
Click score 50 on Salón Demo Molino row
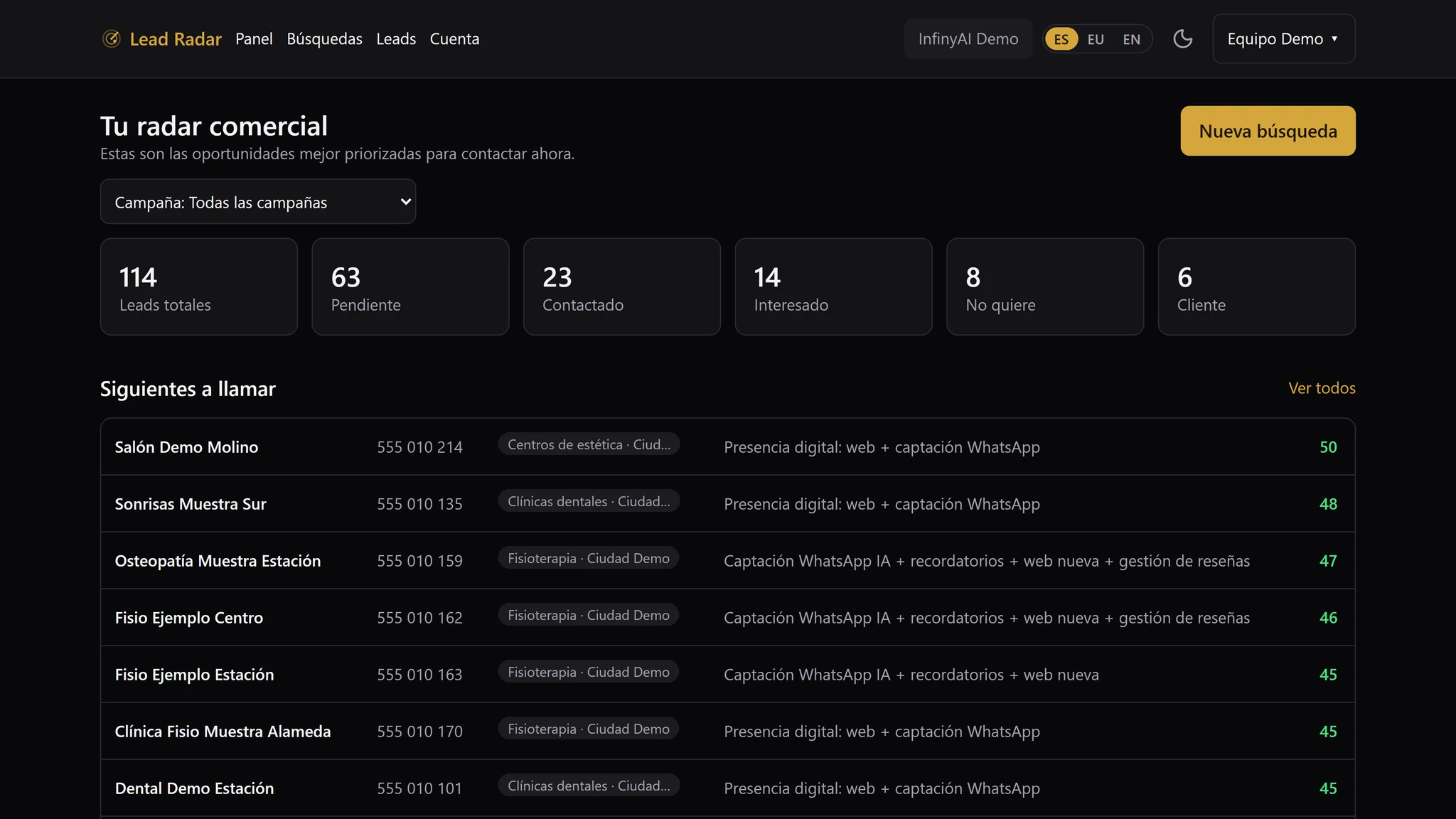(x=1328, y=447)
